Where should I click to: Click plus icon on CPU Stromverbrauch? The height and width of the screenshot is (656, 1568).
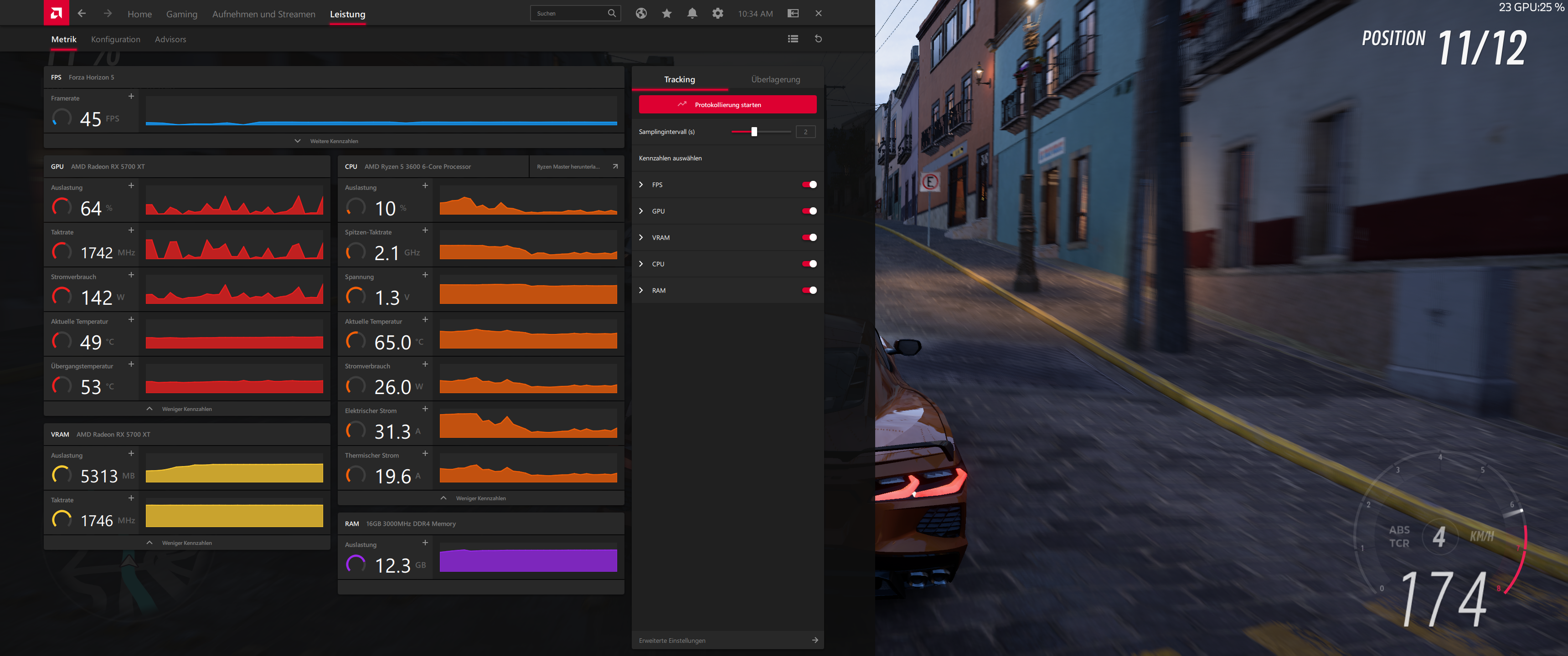(x=425, y=364)
